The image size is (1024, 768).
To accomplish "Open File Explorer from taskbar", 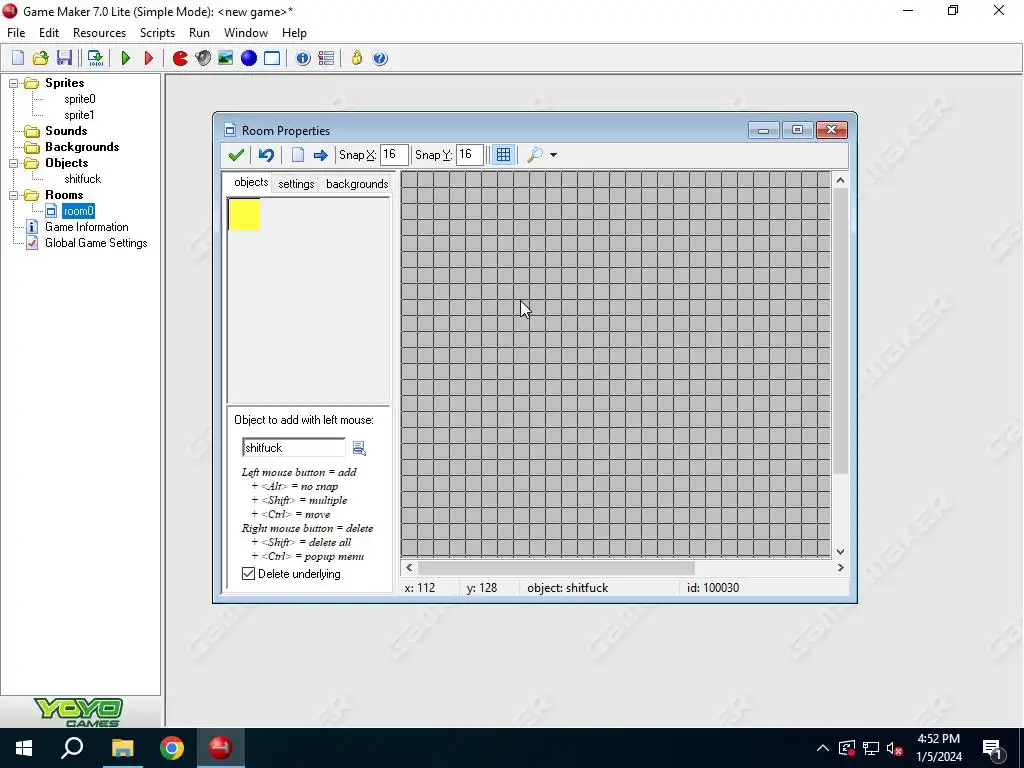I will (122, 748).
